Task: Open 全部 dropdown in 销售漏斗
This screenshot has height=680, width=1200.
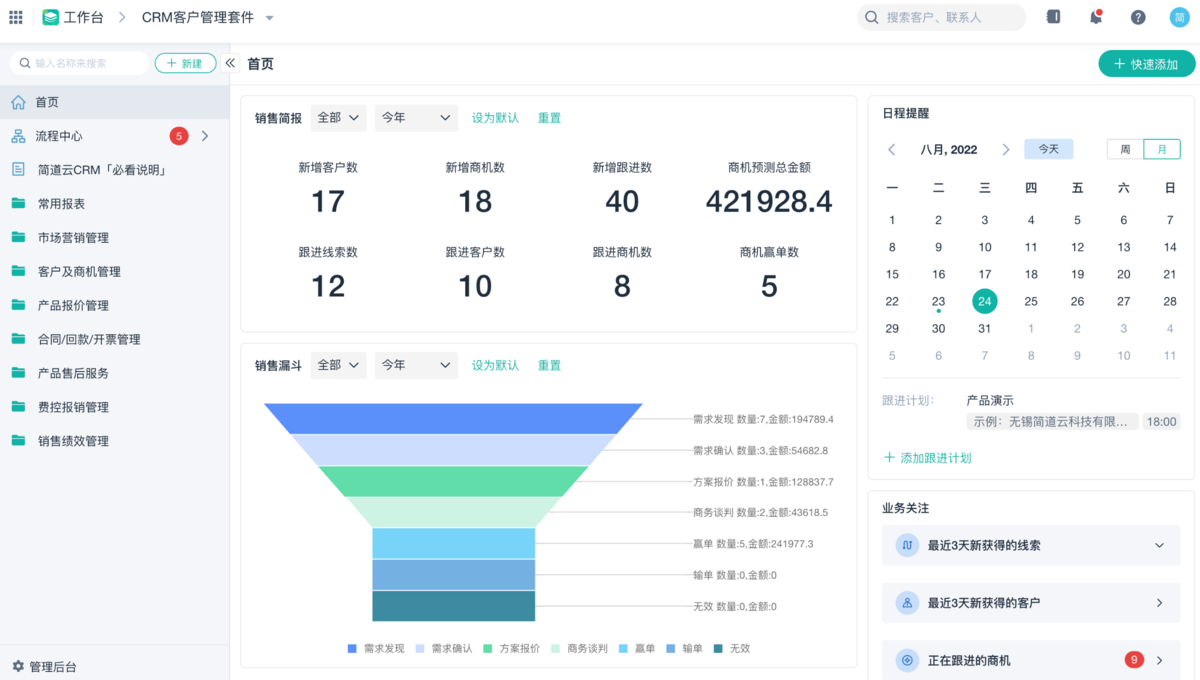Action: coord(338,366)
